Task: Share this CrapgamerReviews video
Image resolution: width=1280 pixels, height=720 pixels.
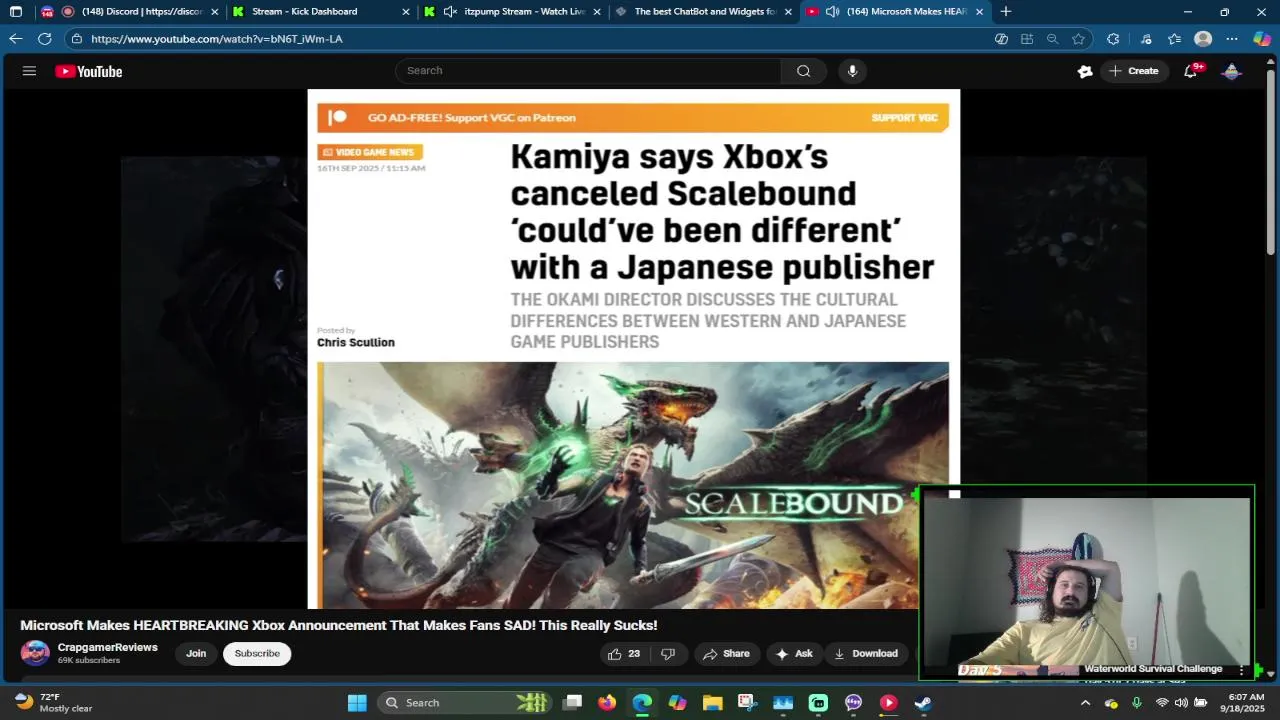Action: [726, 654]
